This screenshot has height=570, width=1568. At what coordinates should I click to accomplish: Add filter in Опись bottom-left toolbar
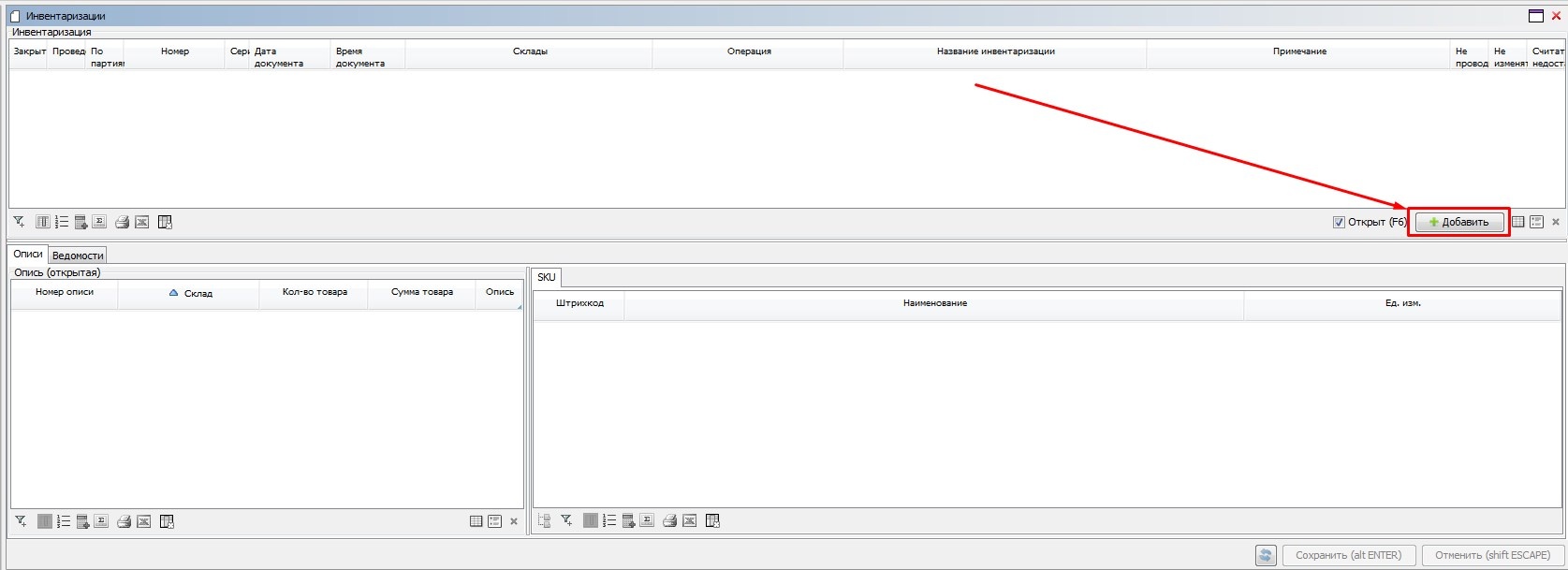(x=21, y=521)
